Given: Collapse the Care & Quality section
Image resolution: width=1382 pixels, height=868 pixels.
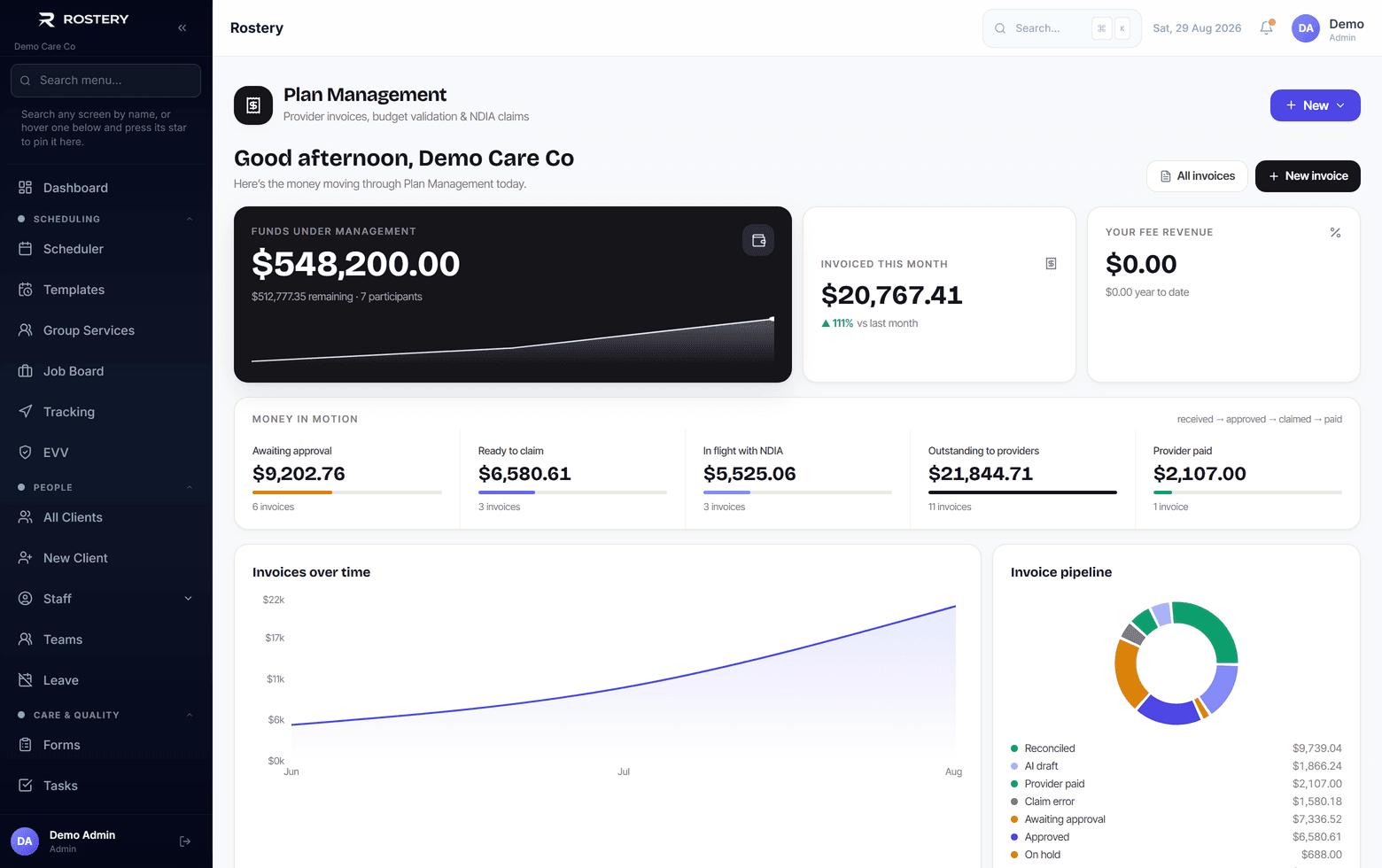Looking at the screenshot, I should [105, 715].
